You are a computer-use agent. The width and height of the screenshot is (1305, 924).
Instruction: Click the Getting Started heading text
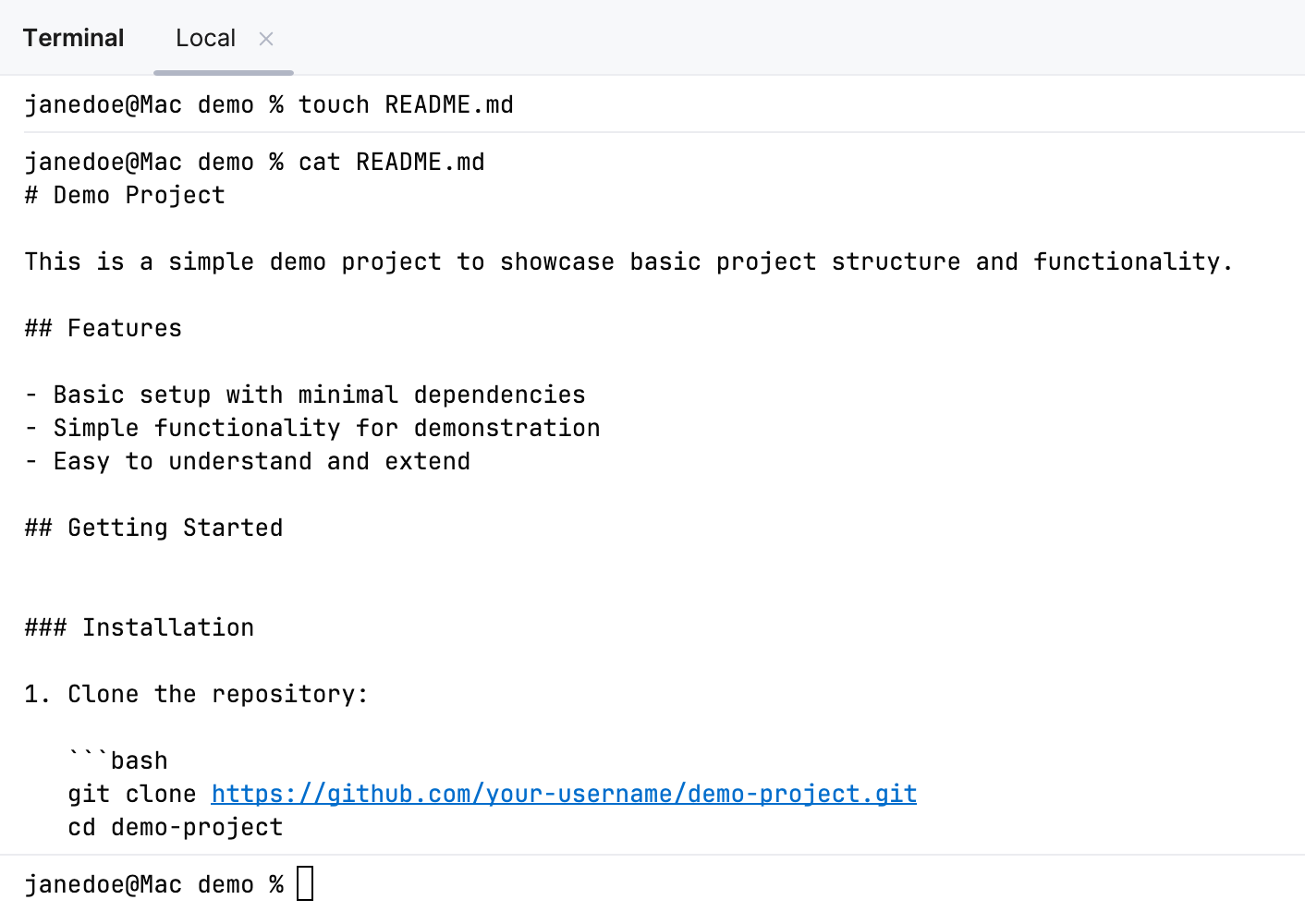(153, 528)
